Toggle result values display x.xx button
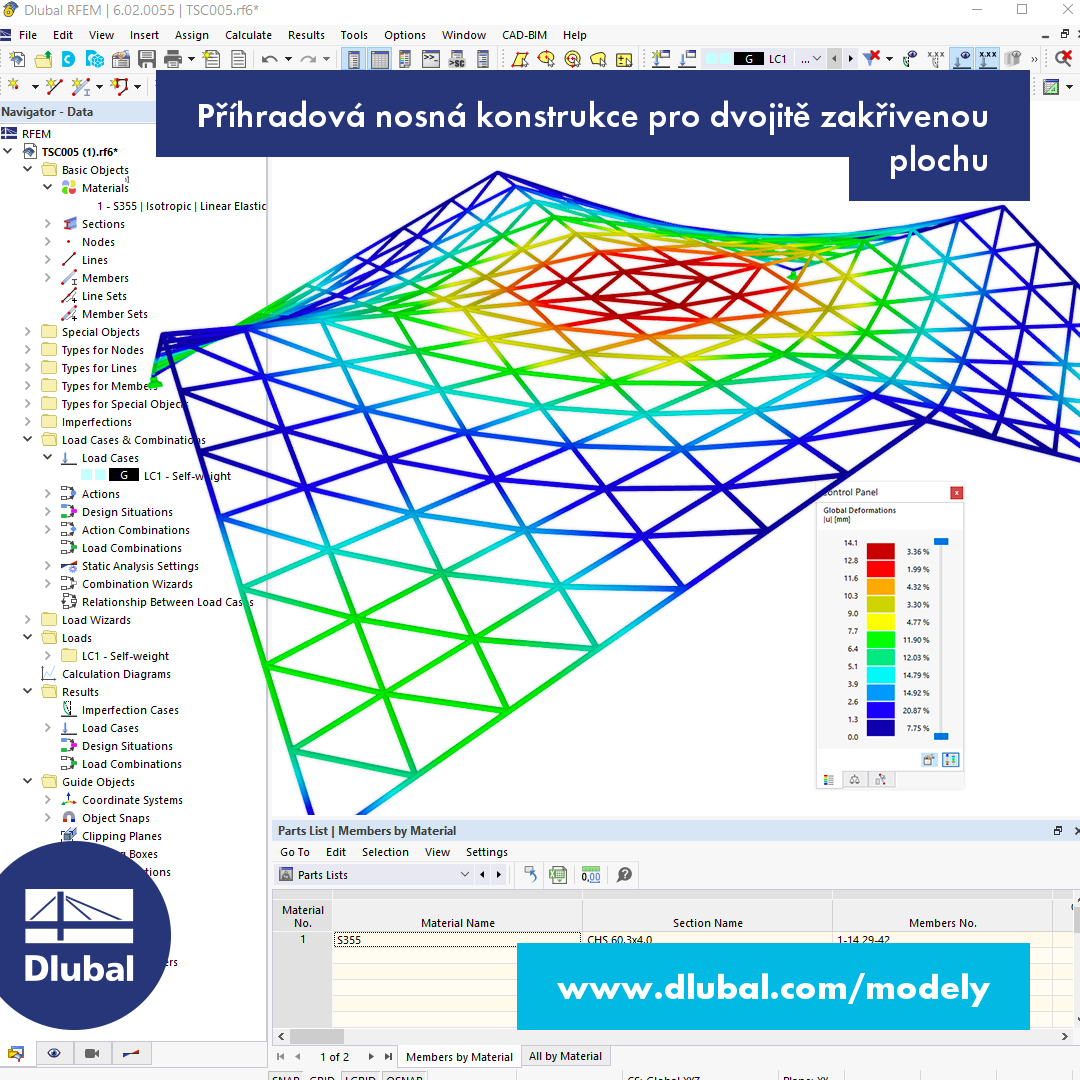Viewport: 1080px width, 1080px height. click(x=988, y=59)
